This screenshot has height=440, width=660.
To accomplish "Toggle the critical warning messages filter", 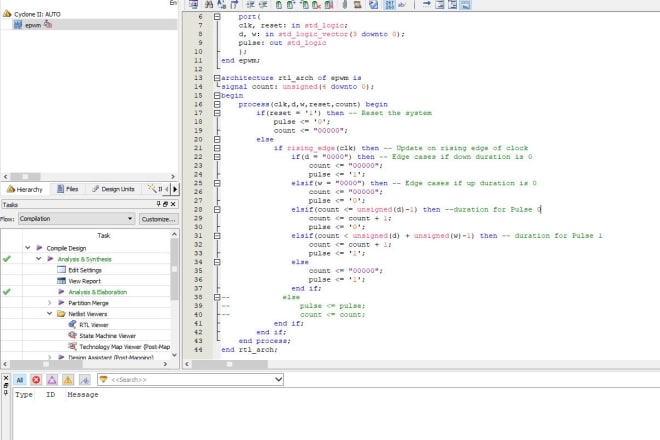I will 52,380.
